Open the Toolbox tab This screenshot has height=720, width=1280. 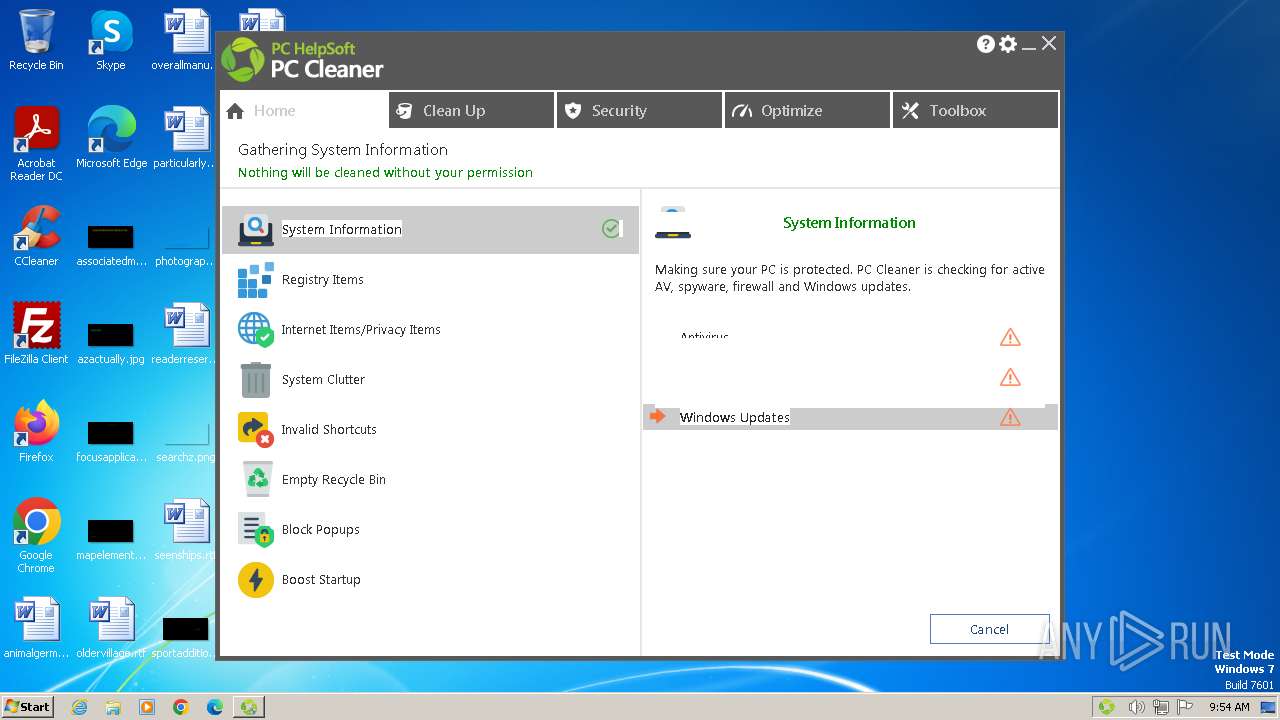click(975, 110)
